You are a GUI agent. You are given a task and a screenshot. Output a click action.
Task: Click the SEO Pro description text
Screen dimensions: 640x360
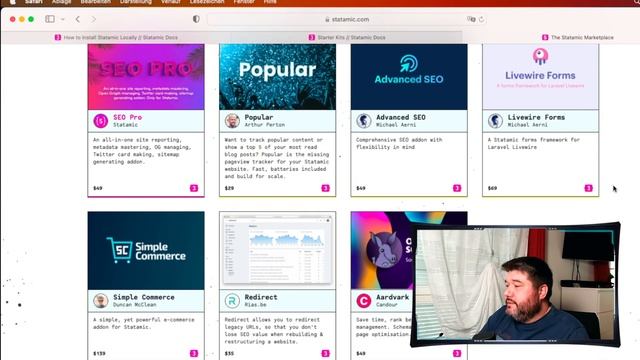click(x=142, y=151)
